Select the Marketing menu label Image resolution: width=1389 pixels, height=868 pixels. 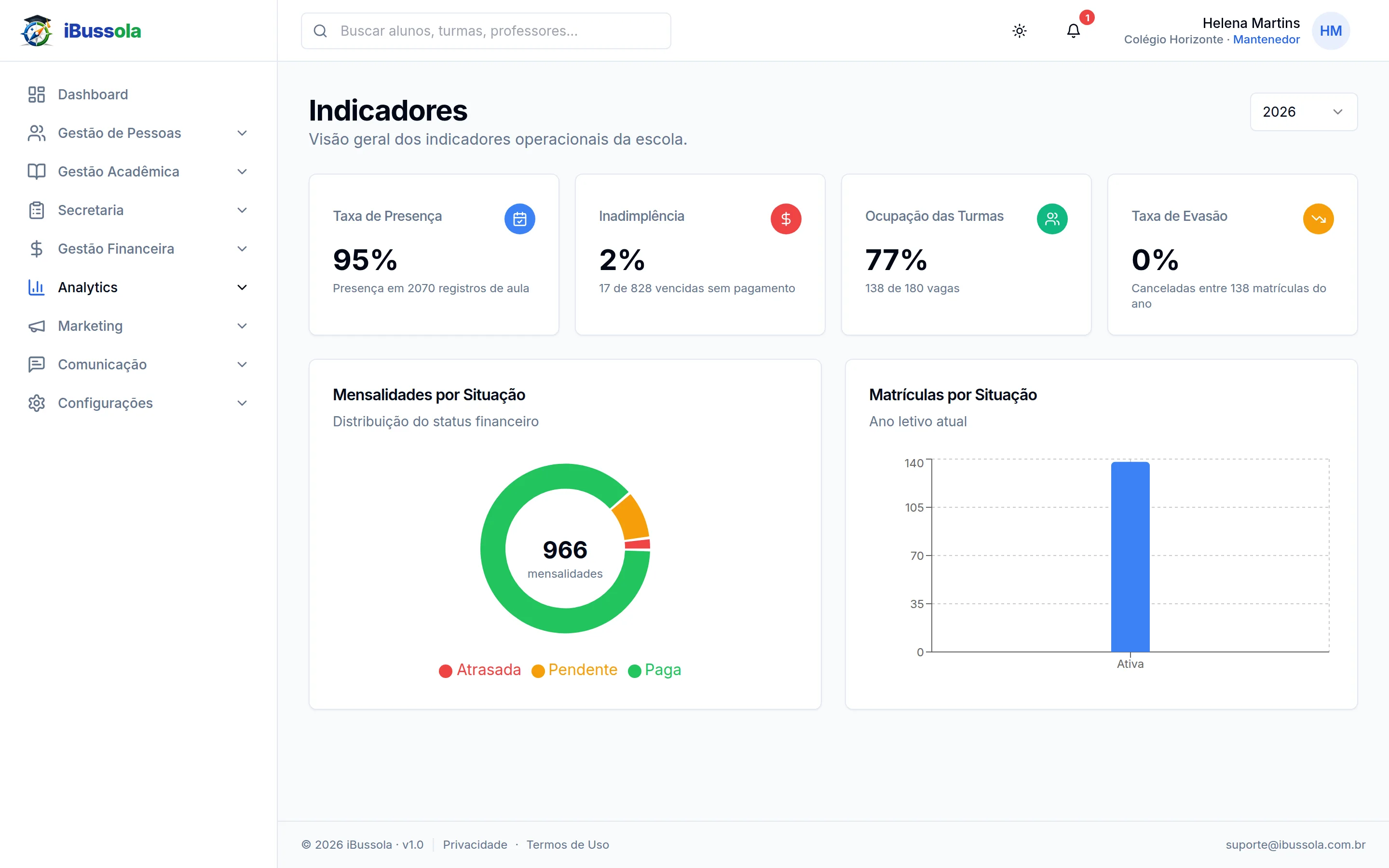point(90,326)
